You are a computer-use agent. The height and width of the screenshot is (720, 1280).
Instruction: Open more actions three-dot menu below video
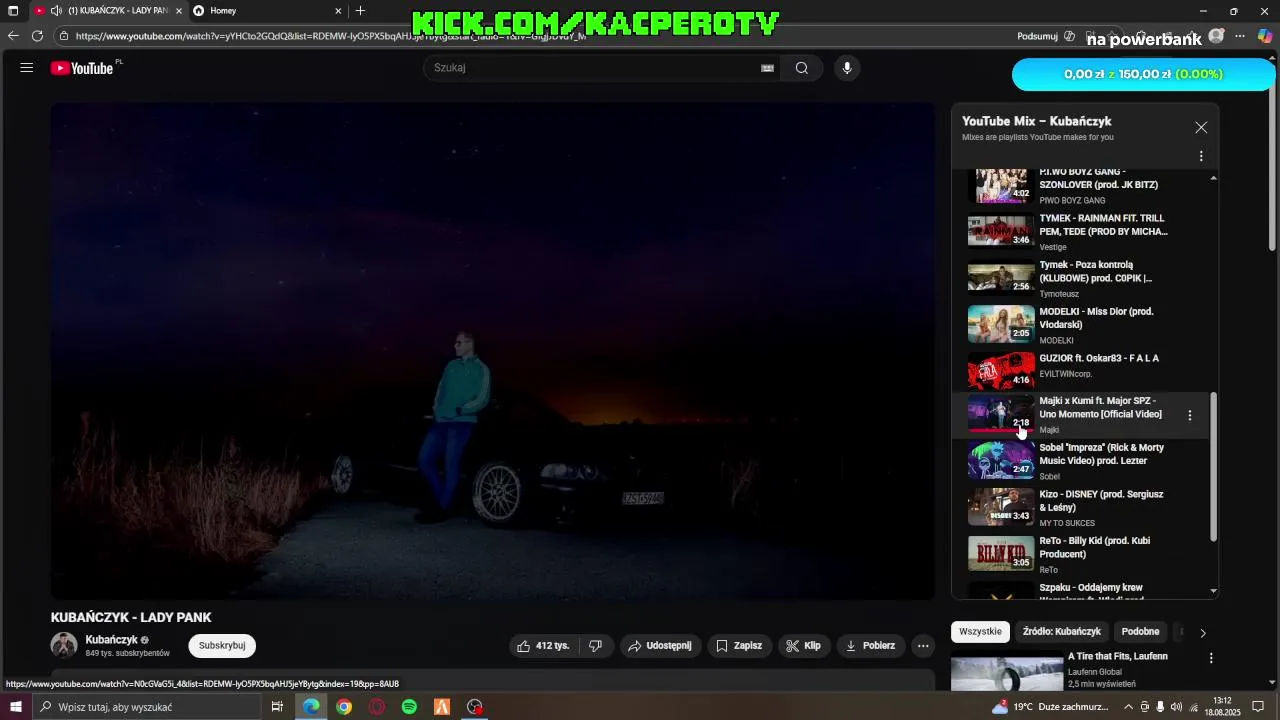pyautogui.click(x=923, y=646)
